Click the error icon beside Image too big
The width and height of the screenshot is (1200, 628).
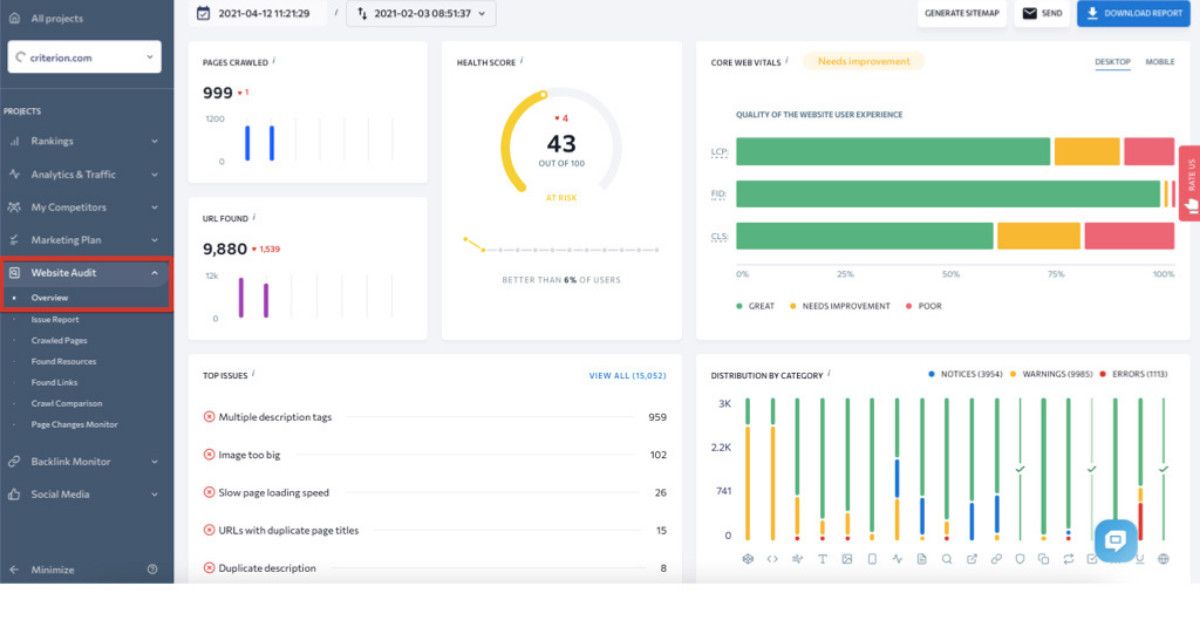point(209,455)
